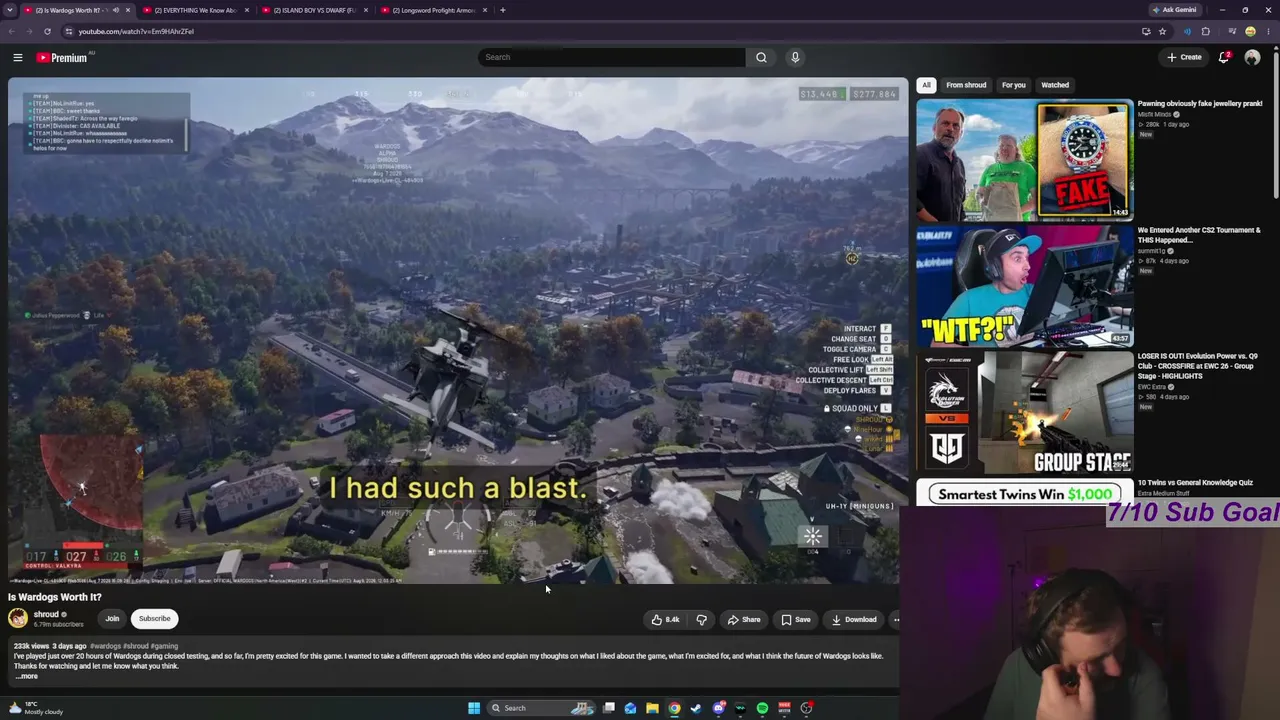Select the 'For you' filter chip
1280x720 pixels.
pyautogui.click(x=1013, y=85)
